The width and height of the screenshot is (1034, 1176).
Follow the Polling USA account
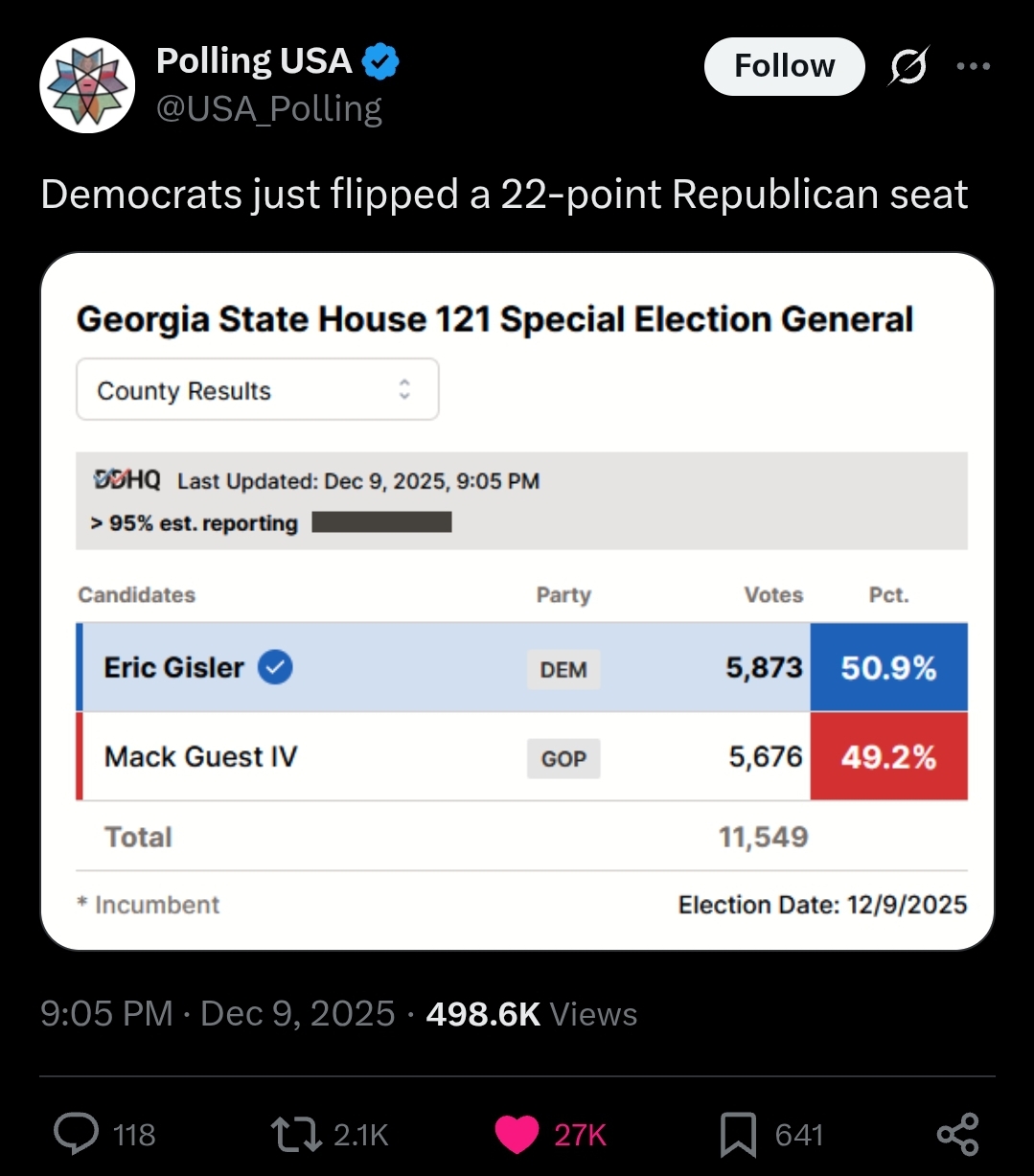pos(784,67)
